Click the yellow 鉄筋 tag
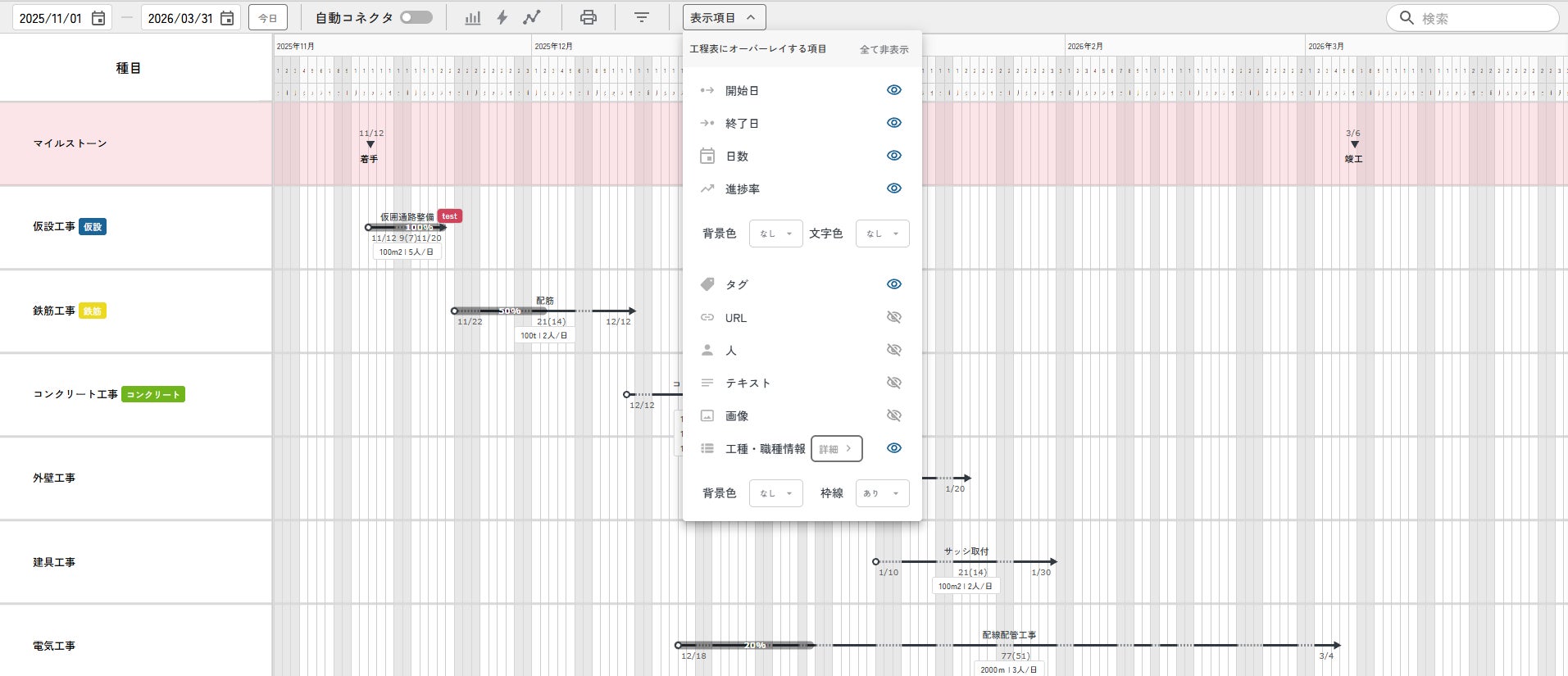Screen dimensions: 1568x676 tap(93, 311)
